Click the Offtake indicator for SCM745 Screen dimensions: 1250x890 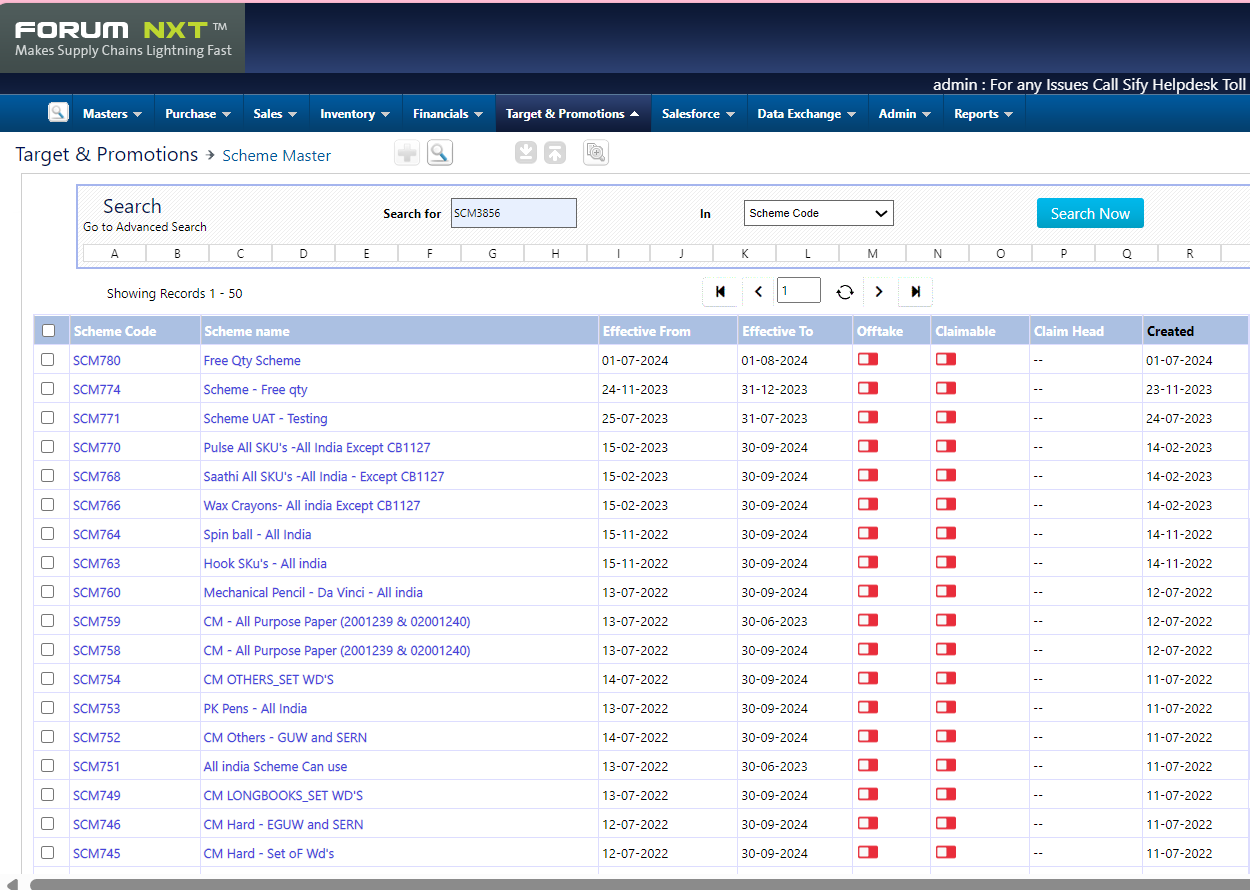coord(867,853)
